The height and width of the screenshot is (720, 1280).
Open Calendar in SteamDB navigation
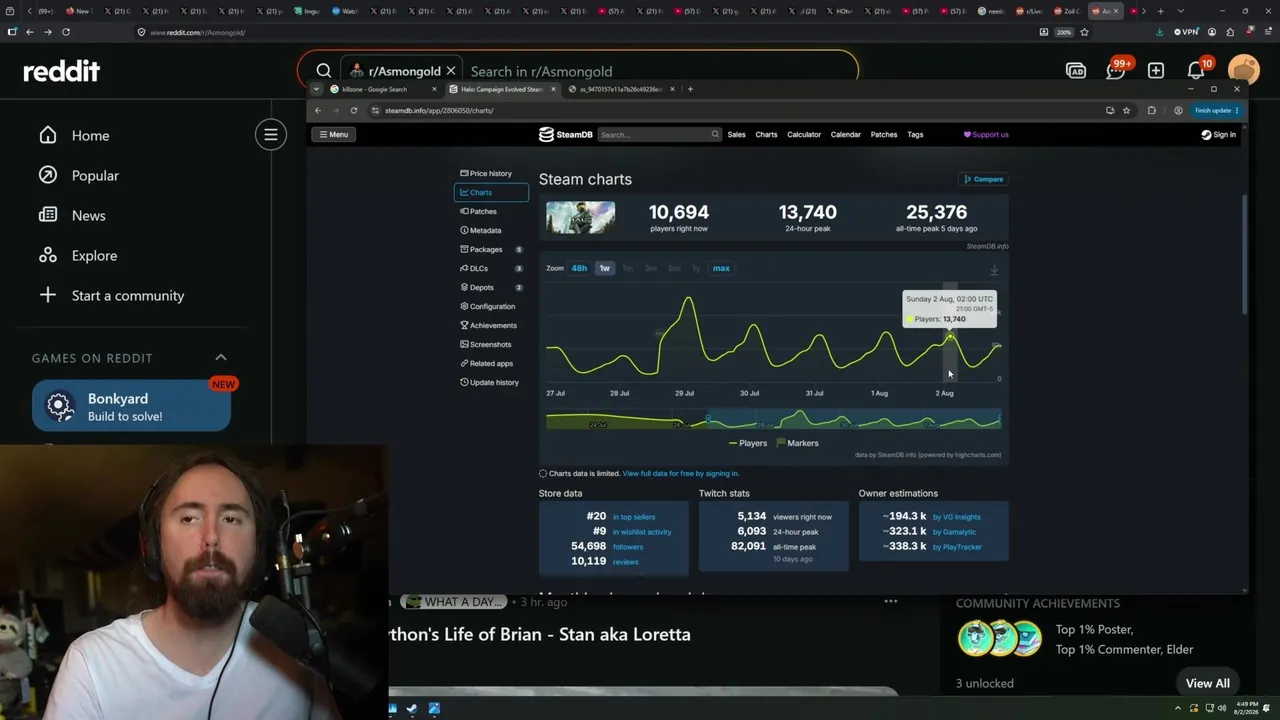pos(846,134)
